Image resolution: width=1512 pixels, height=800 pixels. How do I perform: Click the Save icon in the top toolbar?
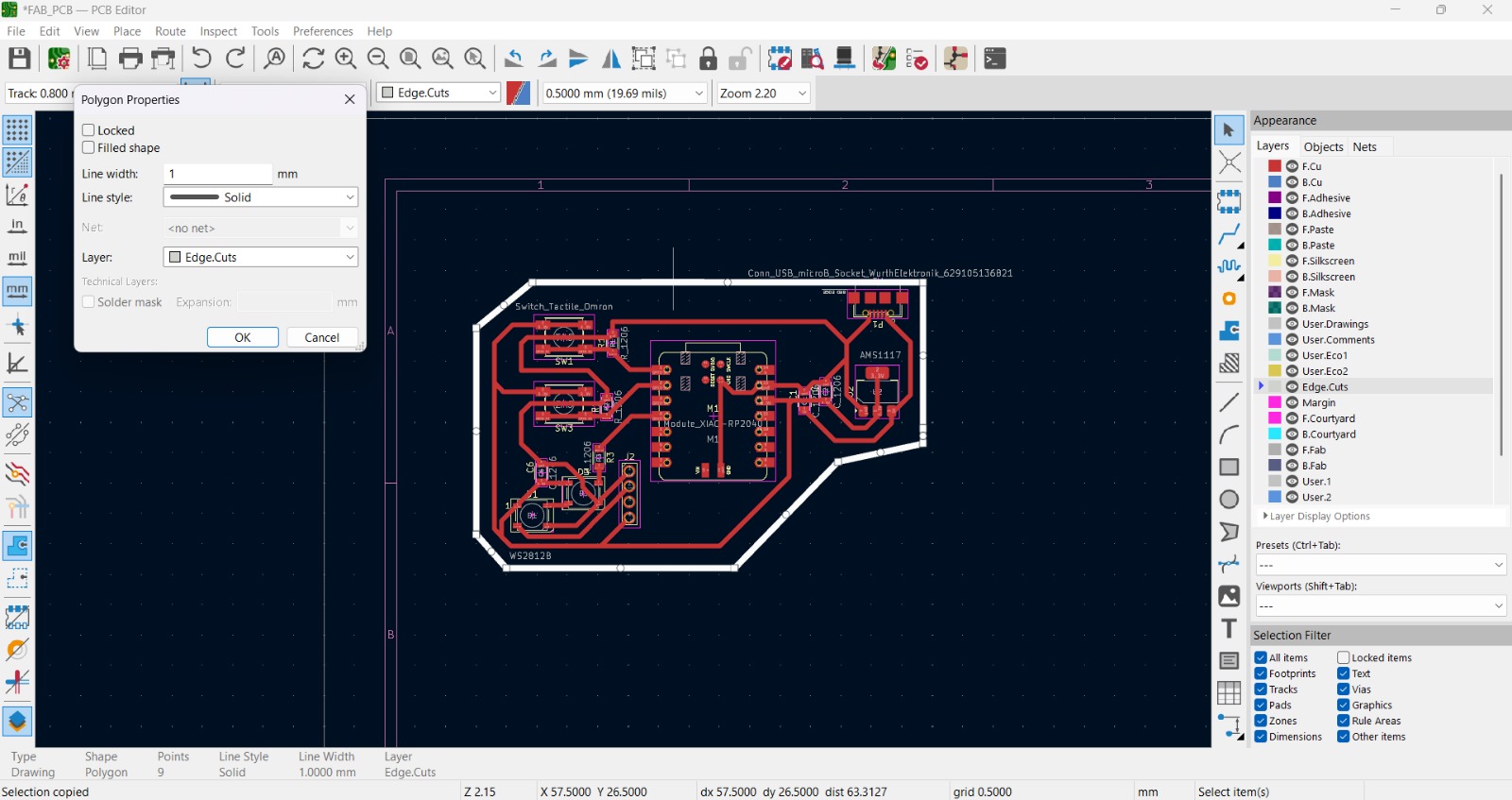click(20, 59)
